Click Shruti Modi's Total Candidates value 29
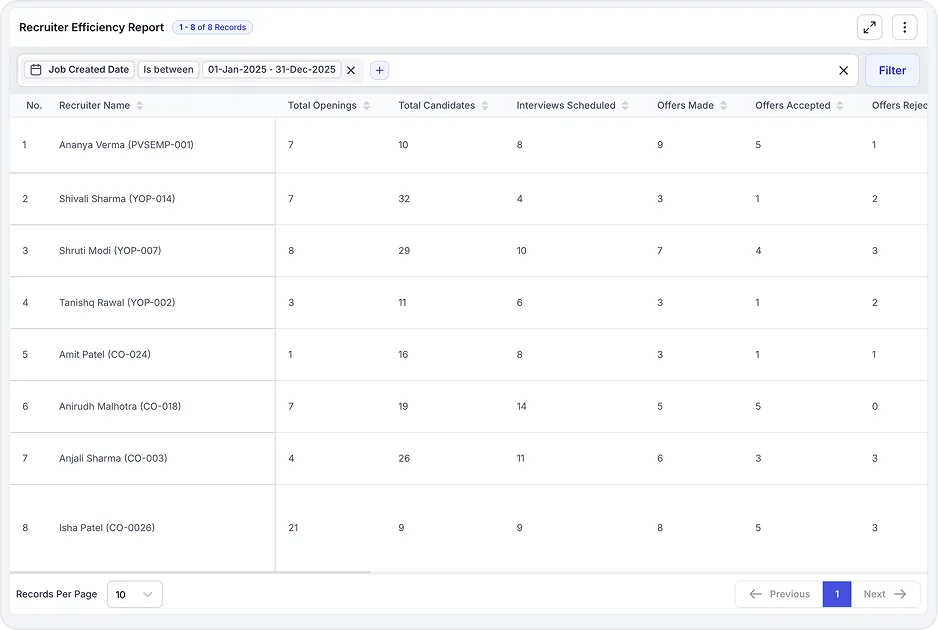The width and height of the screenshot is (938, 630). click(x=404, y=251)
